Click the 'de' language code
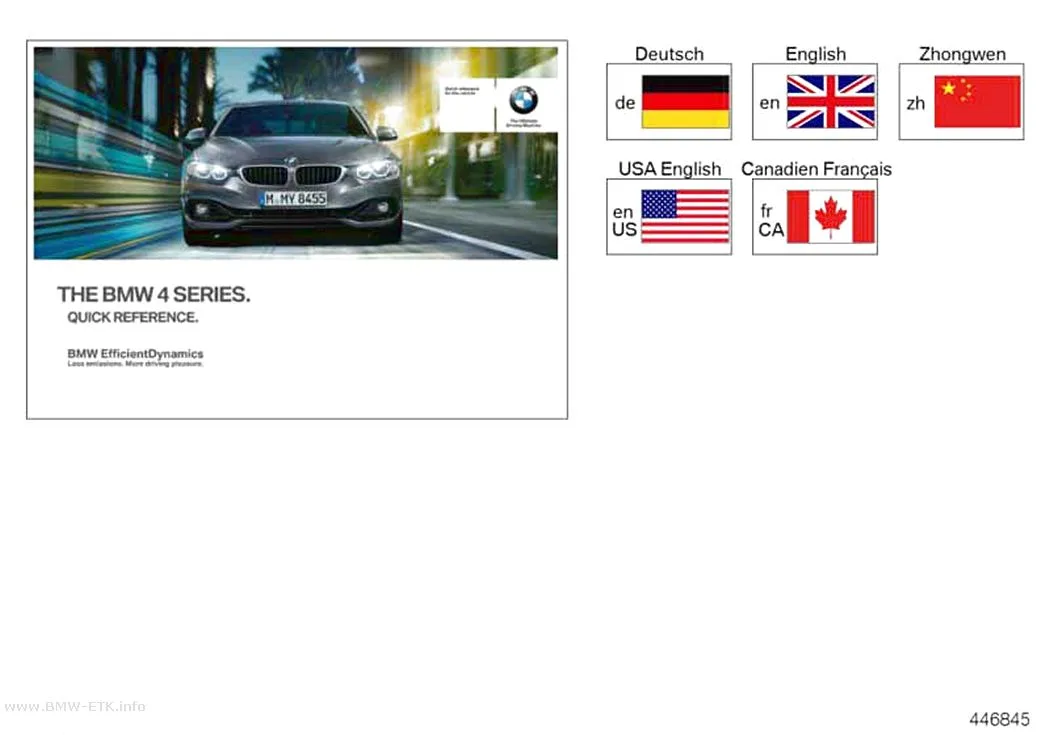Screen dimensions: 1050x735 point(625,103)
